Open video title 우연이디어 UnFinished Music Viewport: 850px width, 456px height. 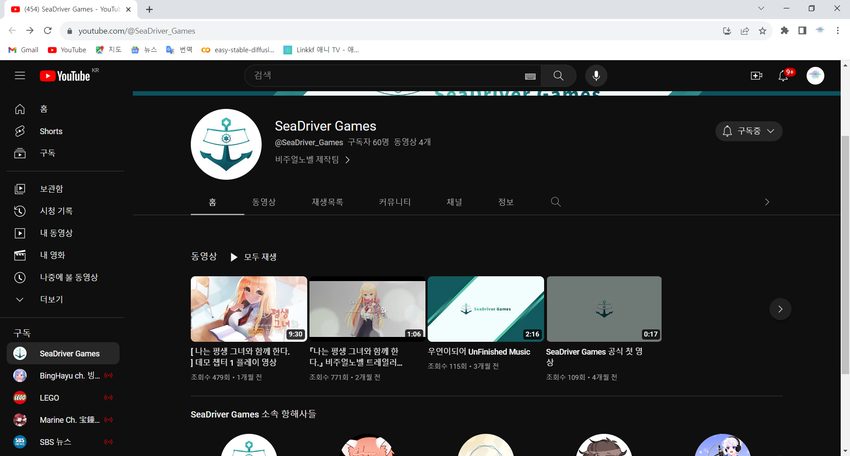pos(479,352)
